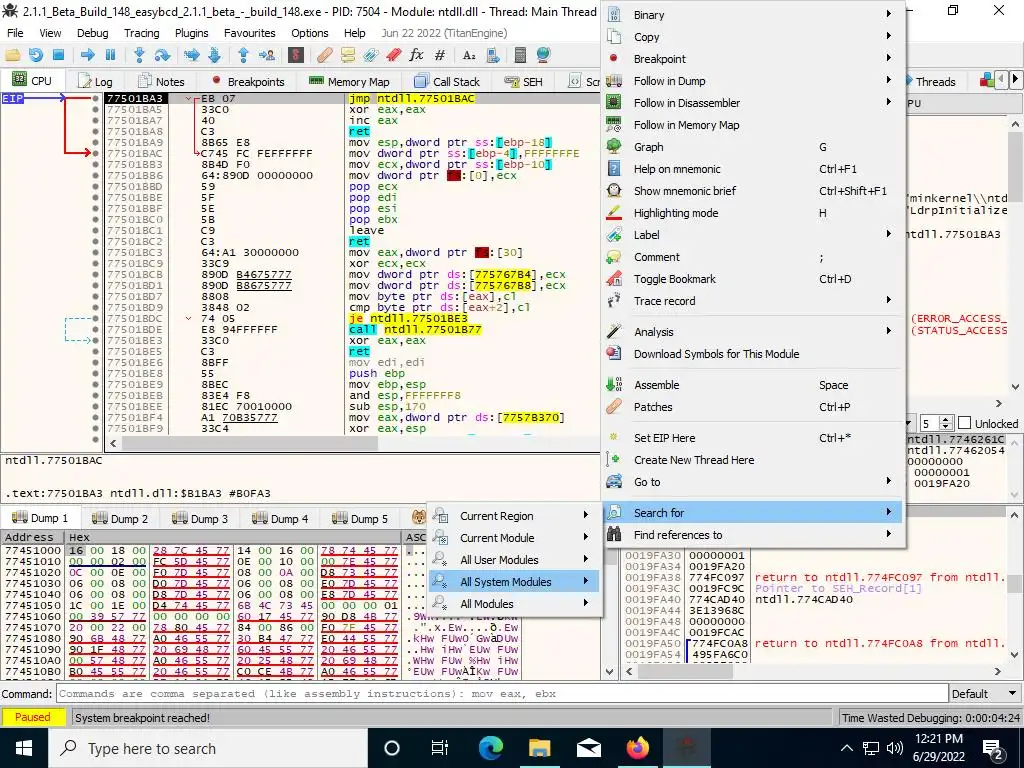1024x768 pixels.
Task: Click the Pause toolbar icon
Action: [110, 56]
